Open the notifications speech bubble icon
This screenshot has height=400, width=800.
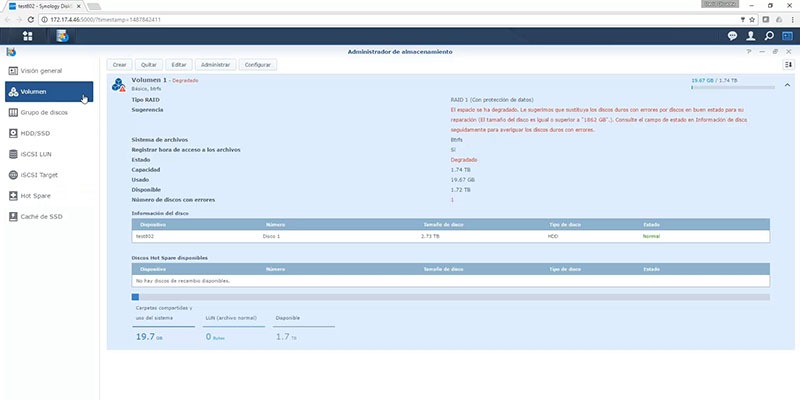732,36
